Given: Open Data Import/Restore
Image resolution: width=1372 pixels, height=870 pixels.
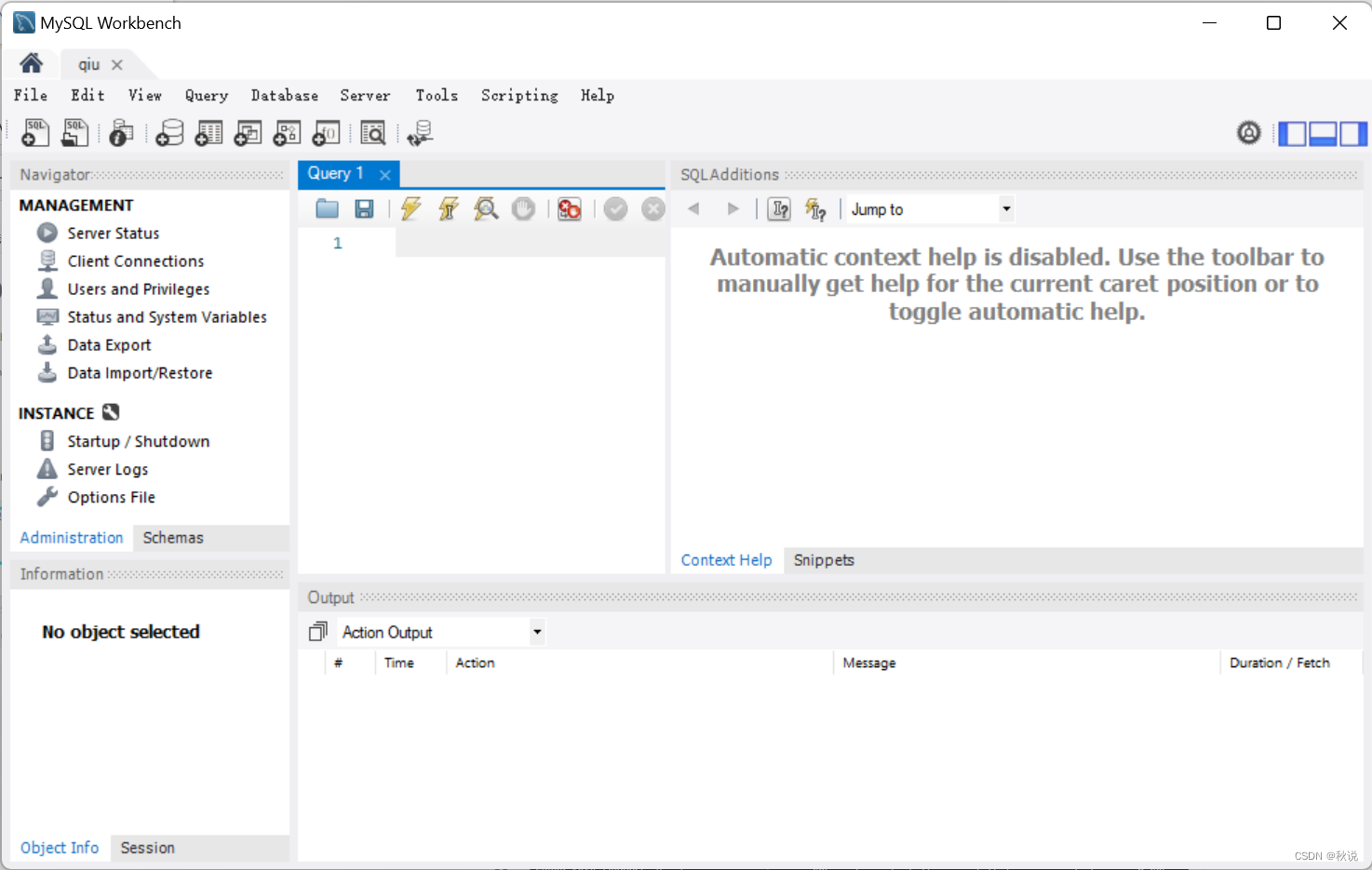Looking at the screenshot, I should coord(140,372).
